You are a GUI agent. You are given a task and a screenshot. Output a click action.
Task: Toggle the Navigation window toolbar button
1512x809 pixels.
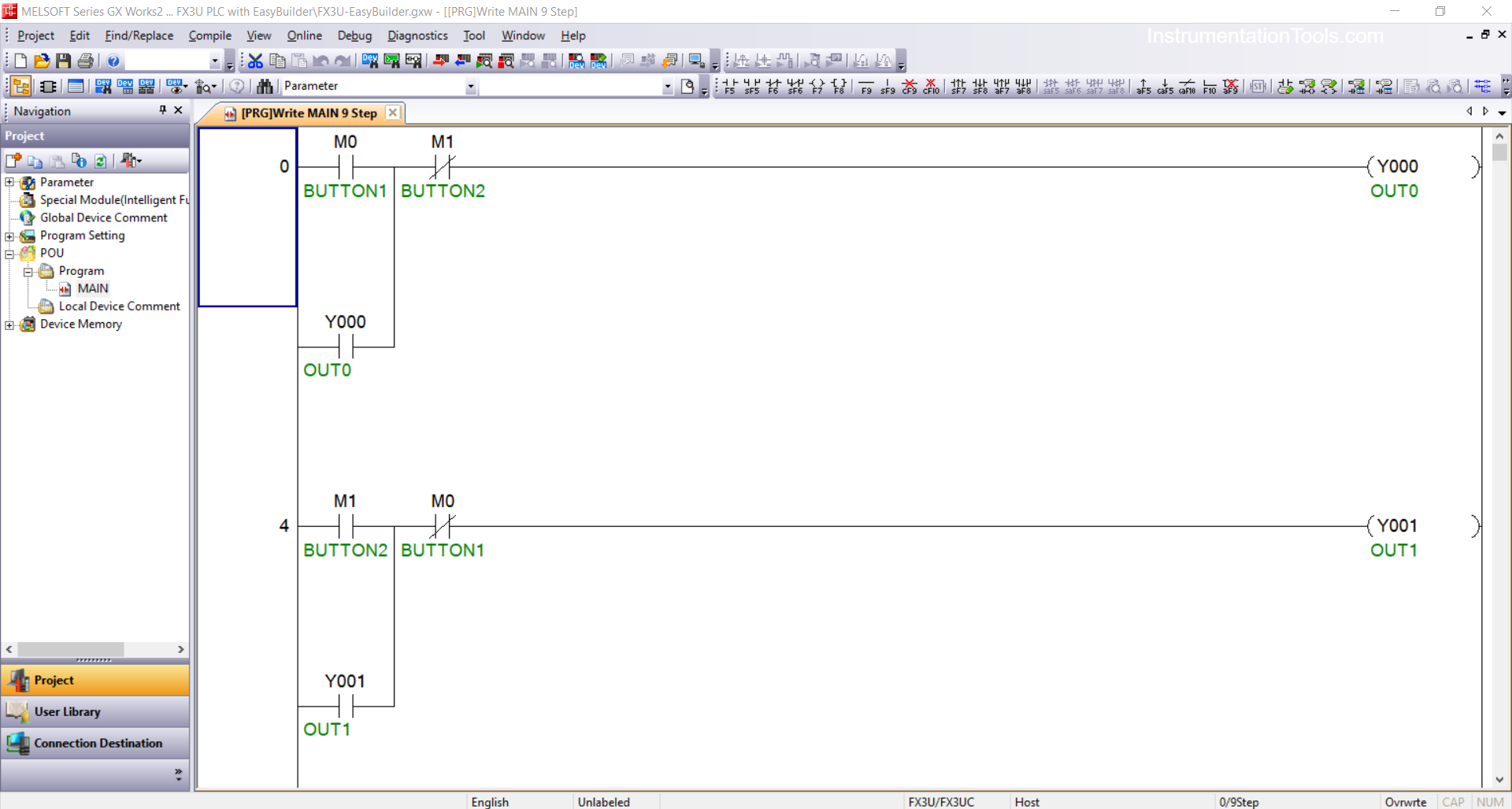pyautogui.click(x=21, y=86)
